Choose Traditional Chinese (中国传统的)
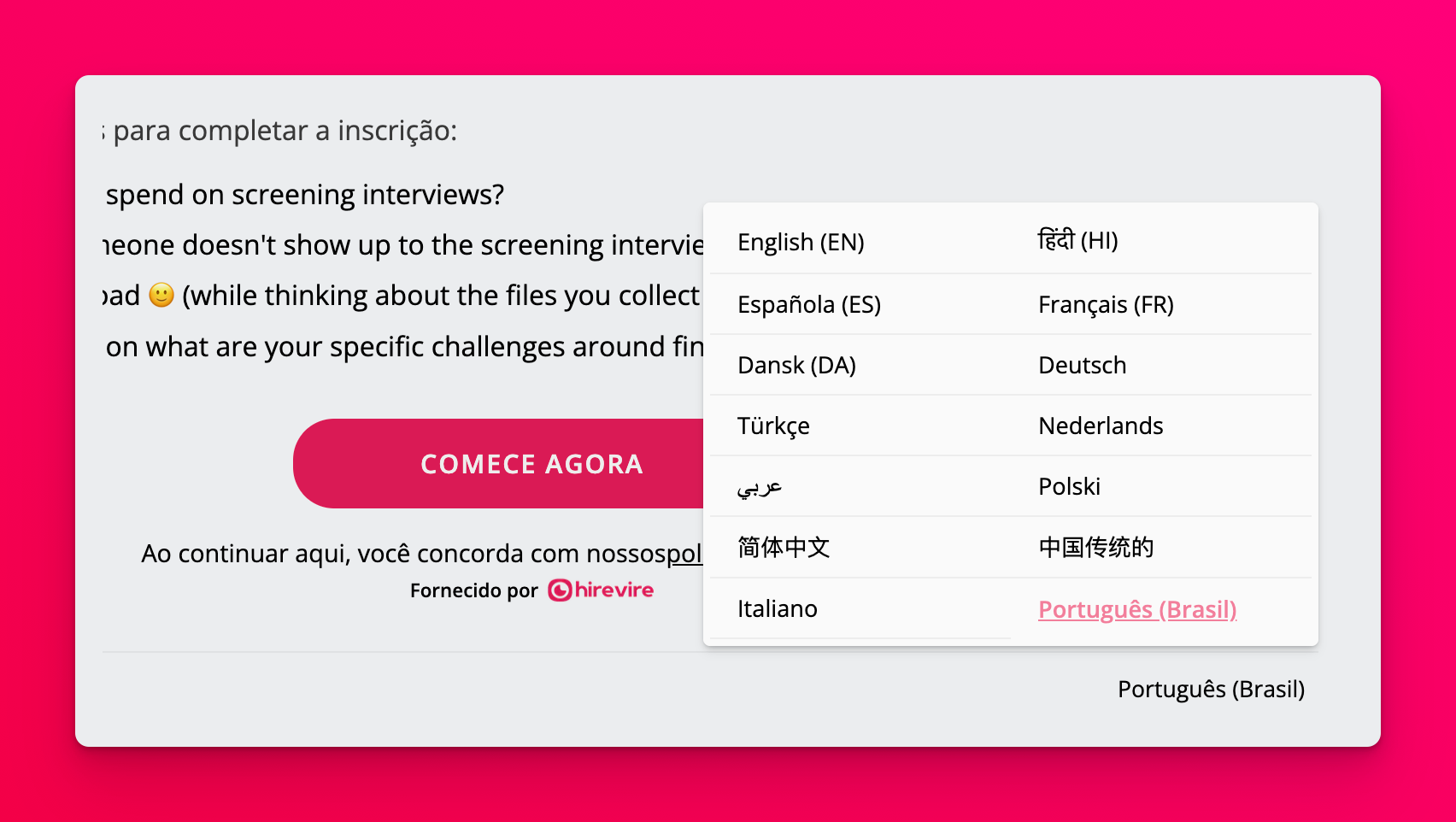Image resolution: width=1456 pixels, height=822 pixels. tap(1095, 547)
